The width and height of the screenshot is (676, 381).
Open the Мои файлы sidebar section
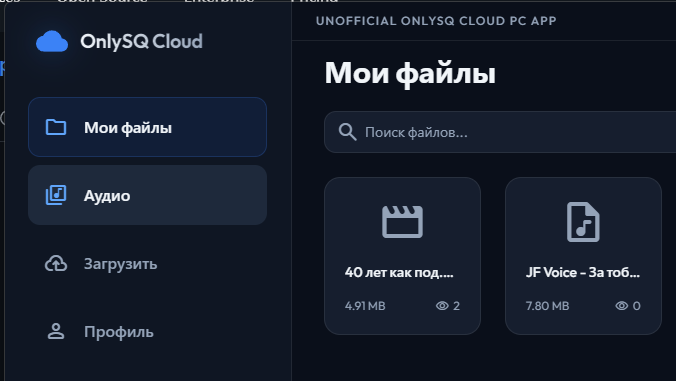[x=147, y=127]
